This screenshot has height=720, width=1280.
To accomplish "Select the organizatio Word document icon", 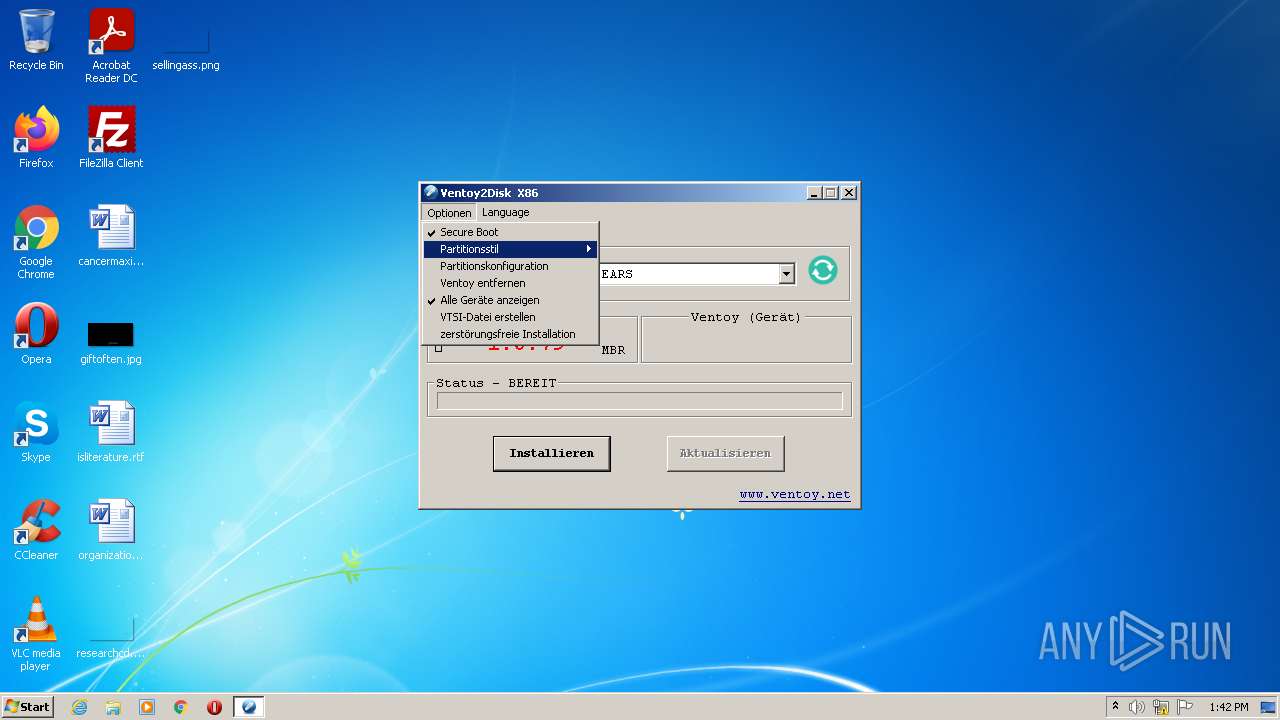I will coord(111,529).
